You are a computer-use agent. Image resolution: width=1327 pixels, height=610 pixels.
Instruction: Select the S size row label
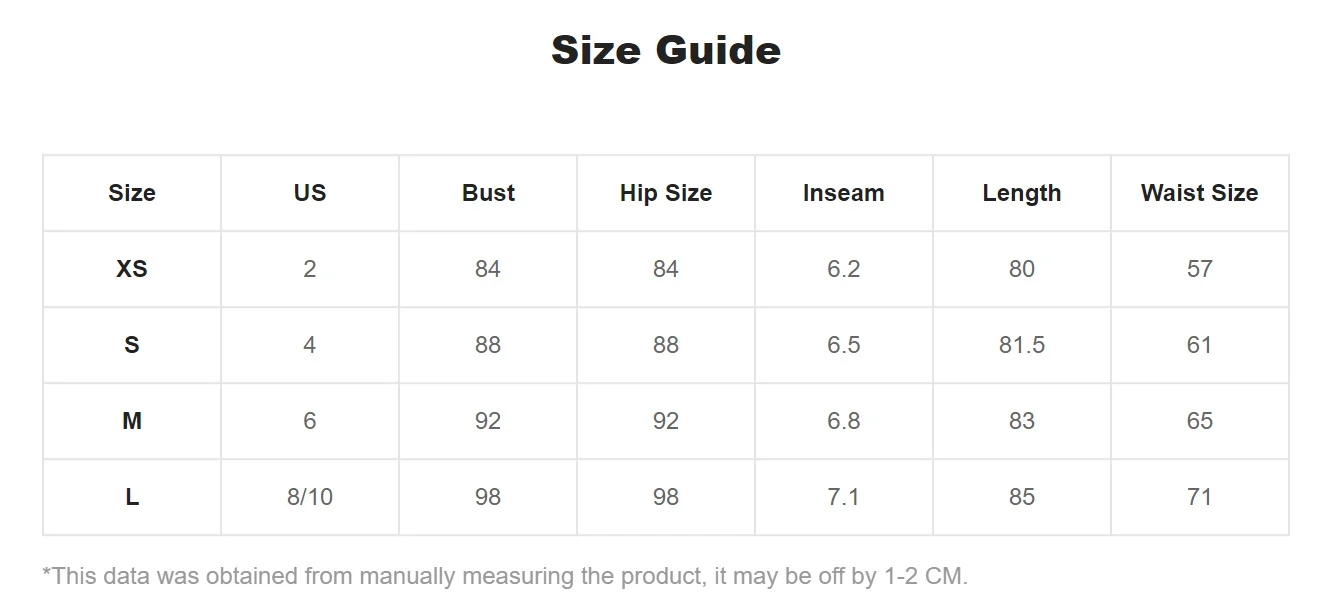coord(132,345)
